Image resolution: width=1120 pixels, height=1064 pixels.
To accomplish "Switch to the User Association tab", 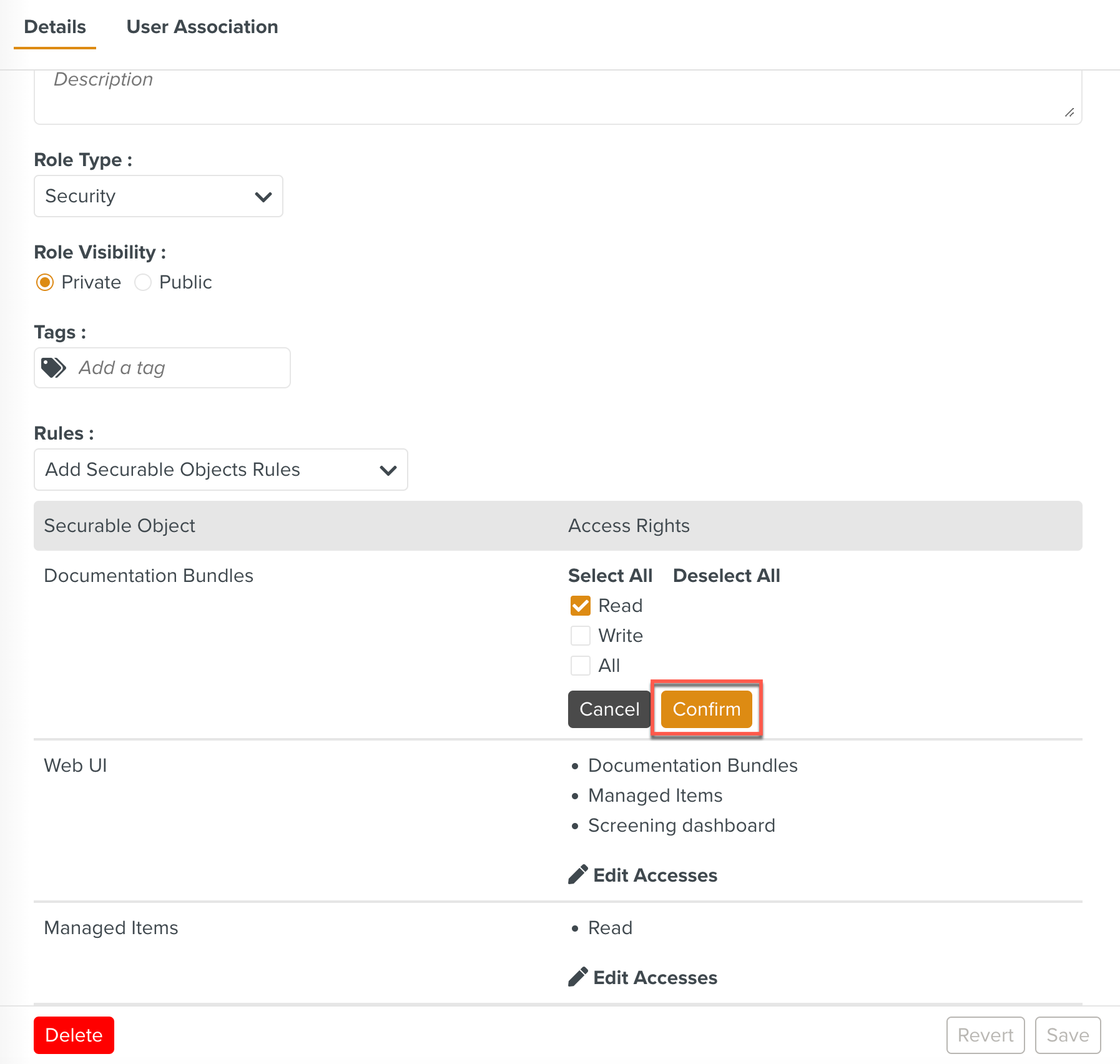I will [x=202, y=27].
